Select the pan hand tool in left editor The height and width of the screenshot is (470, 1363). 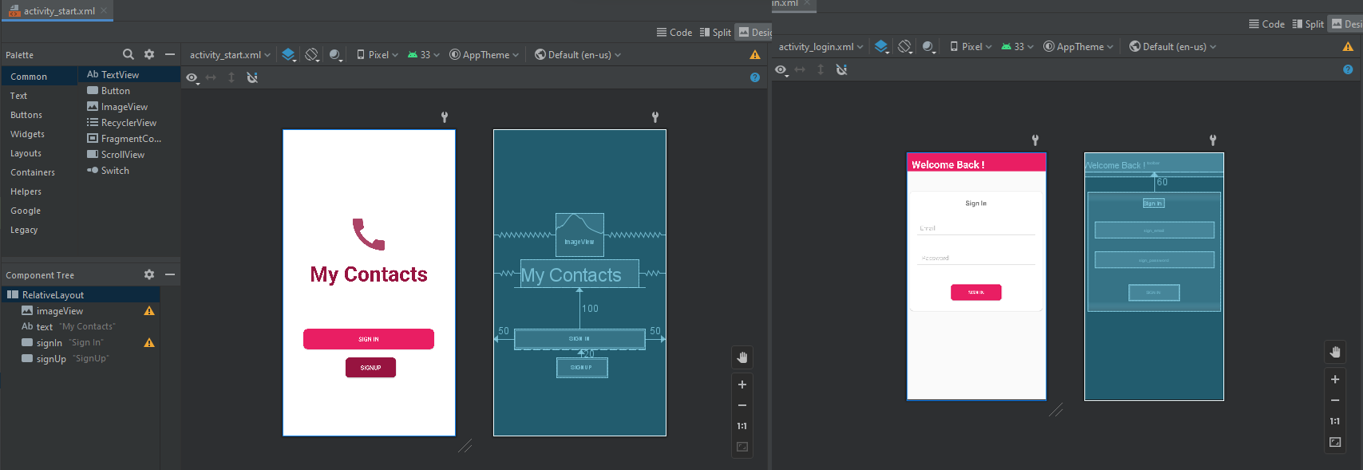[x=742, y=358]
